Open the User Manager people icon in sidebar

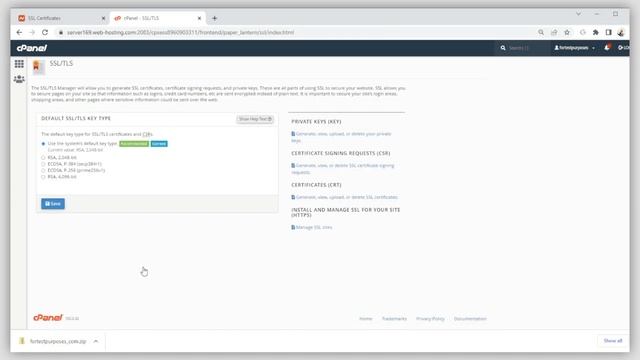point(19,79)
